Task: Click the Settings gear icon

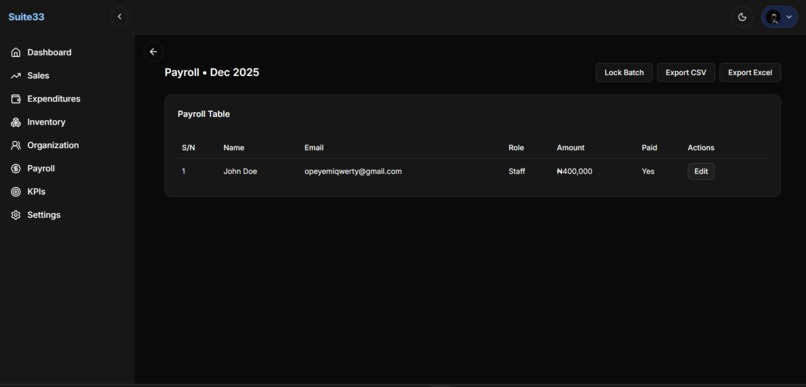Action: (16, 215)
